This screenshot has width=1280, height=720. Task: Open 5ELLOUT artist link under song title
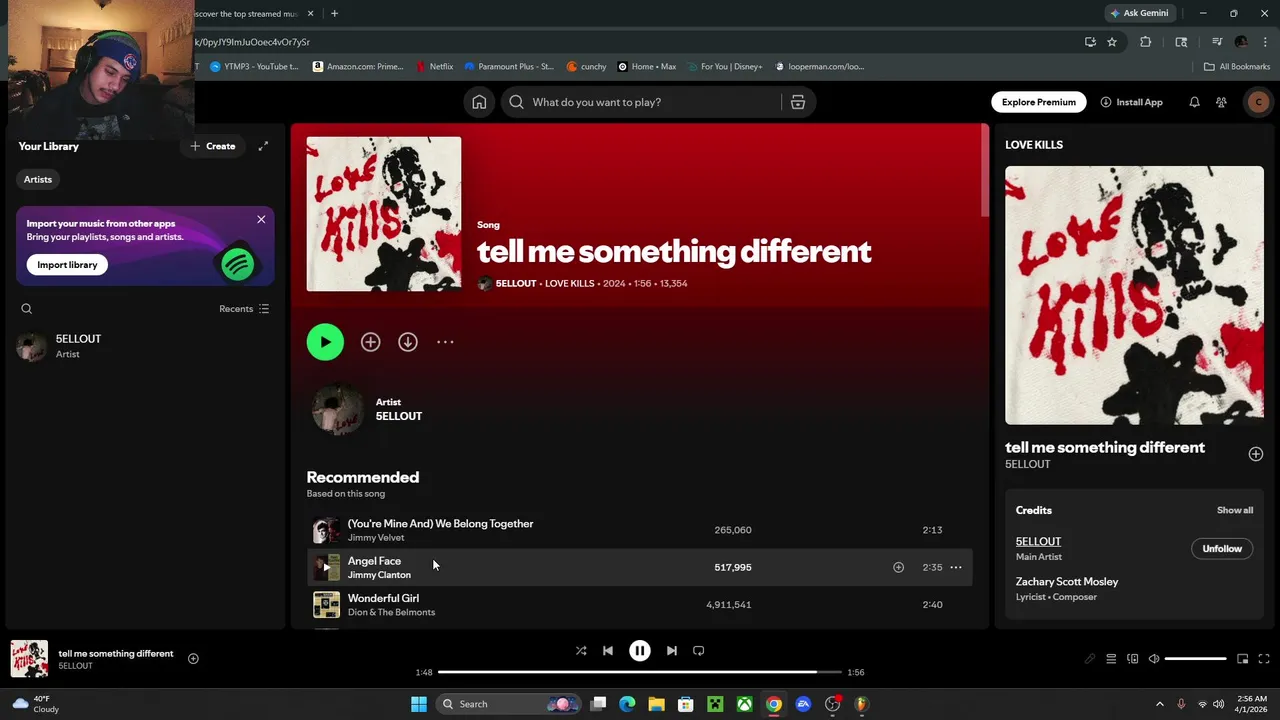pyautogui.click(x=516, y=284)
